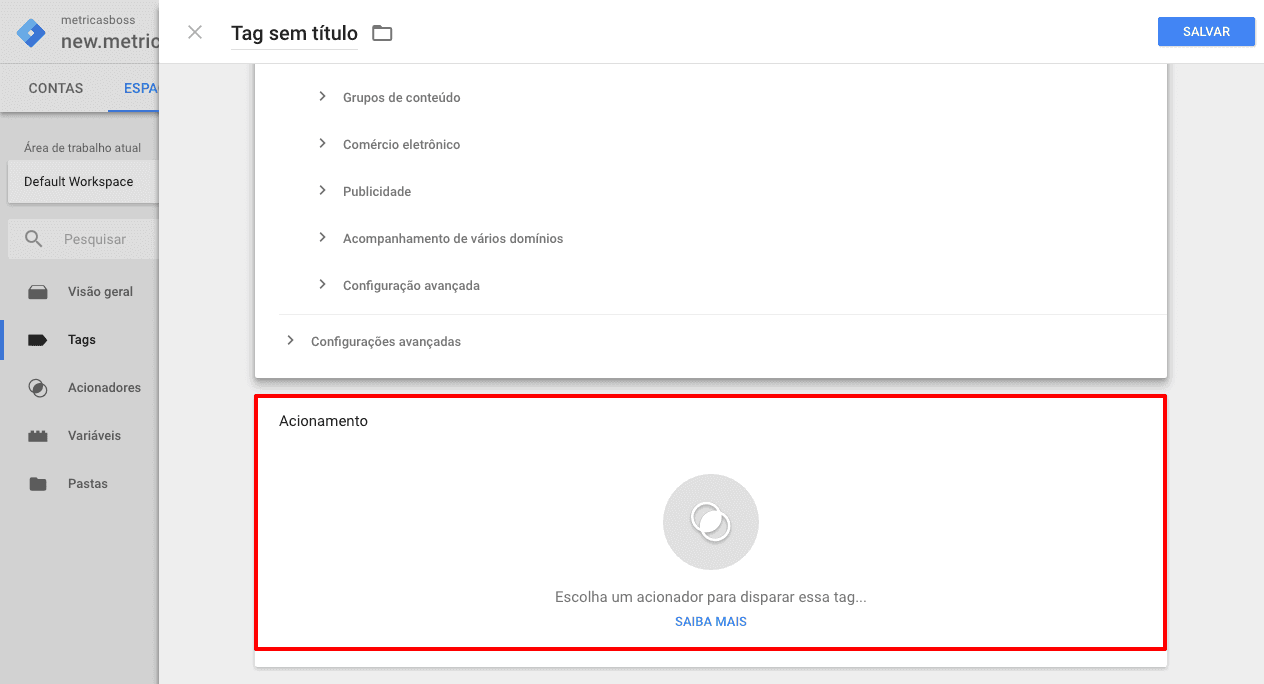Expand the Comércio eletrônico section

(322, 143)
